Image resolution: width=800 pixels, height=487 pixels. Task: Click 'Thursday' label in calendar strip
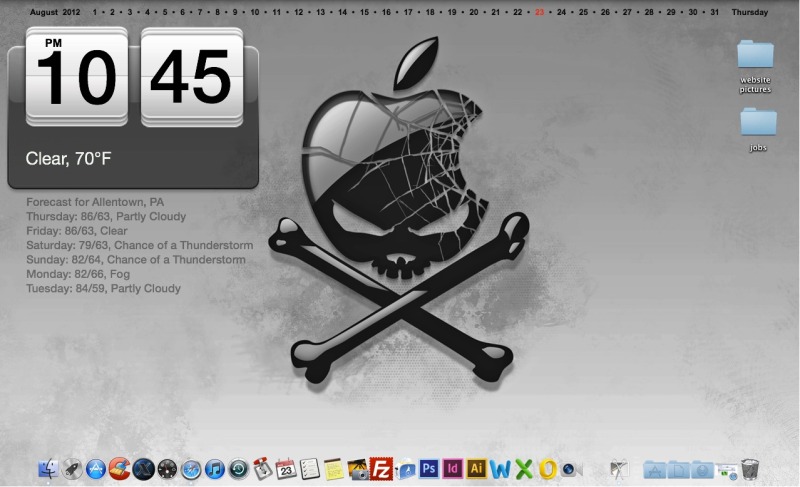tap(749, 12)
